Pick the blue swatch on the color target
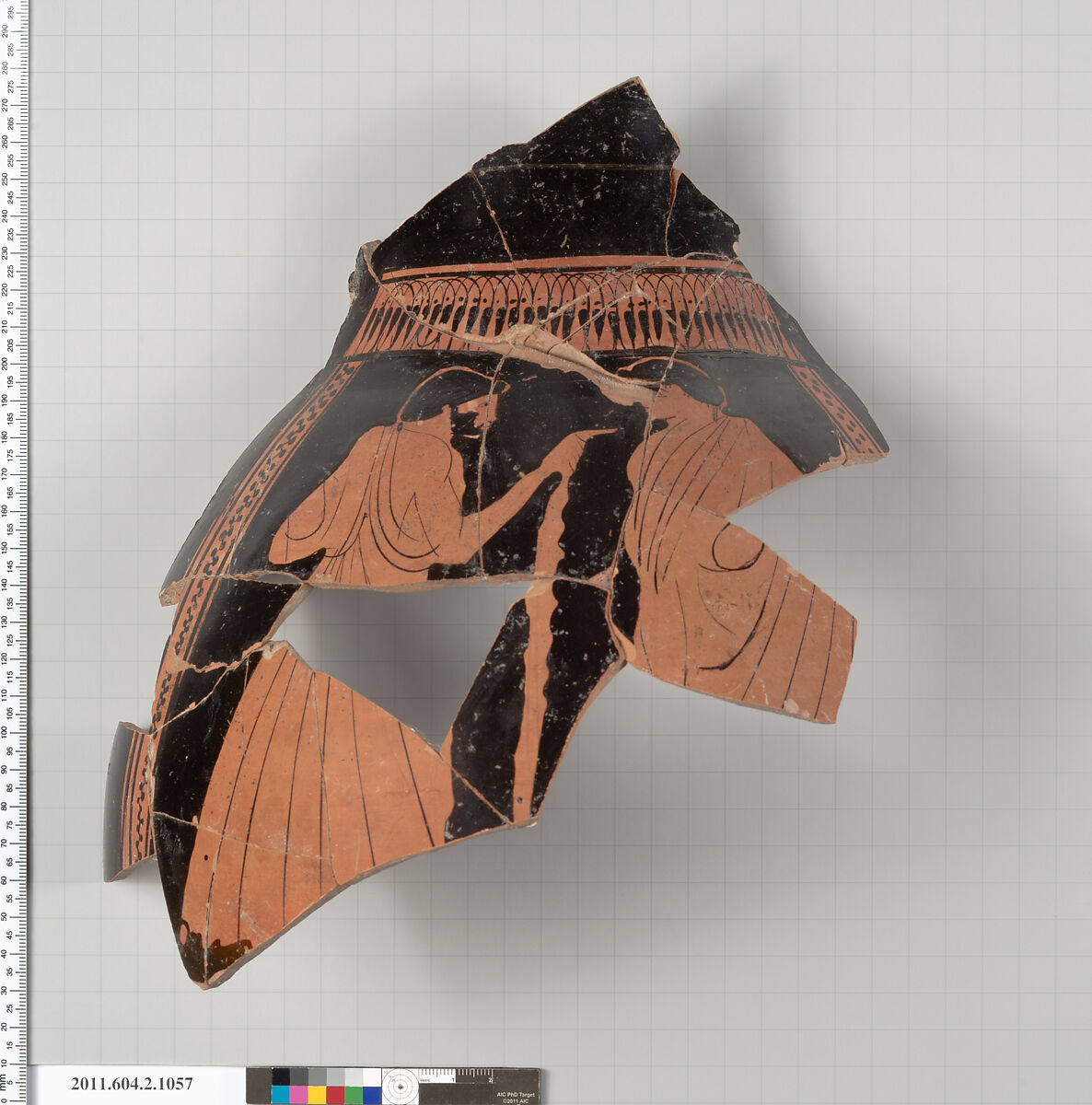The height and width of the screenshot is (1105, 1092). point(372,1094)
